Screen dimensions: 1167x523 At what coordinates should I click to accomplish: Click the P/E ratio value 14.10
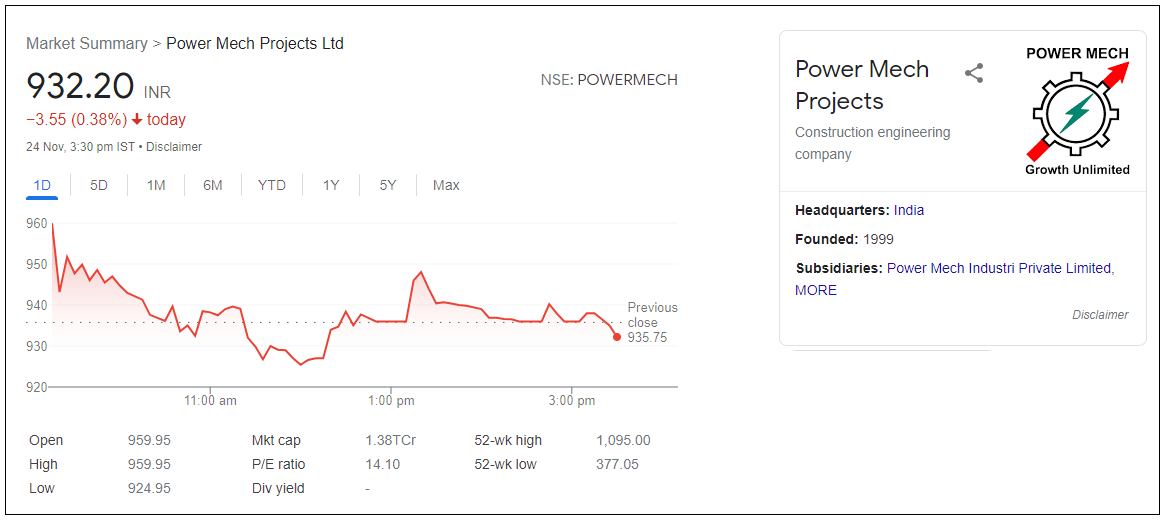(x=383, y=464)
